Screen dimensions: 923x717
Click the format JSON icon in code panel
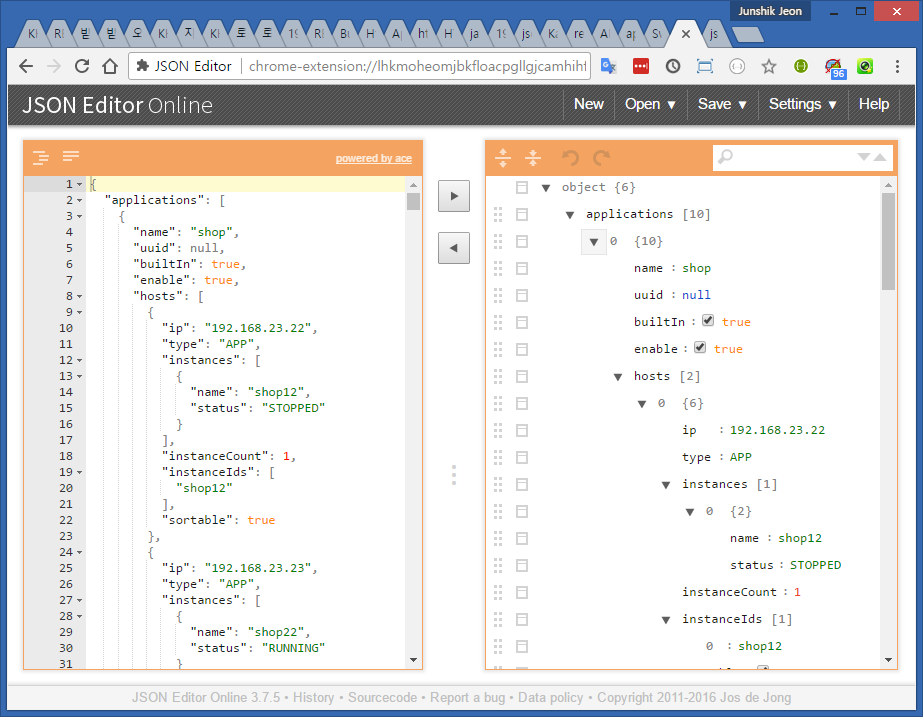coord(41,157)
